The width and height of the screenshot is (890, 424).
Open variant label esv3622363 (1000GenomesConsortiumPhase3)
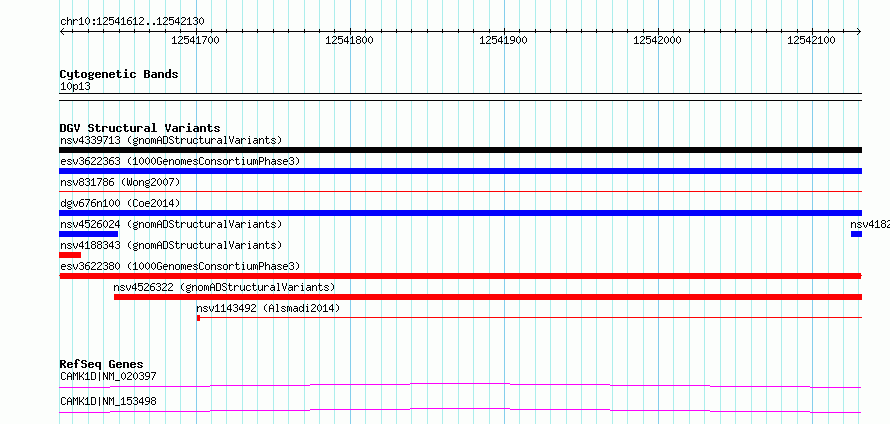coord(180,161)
